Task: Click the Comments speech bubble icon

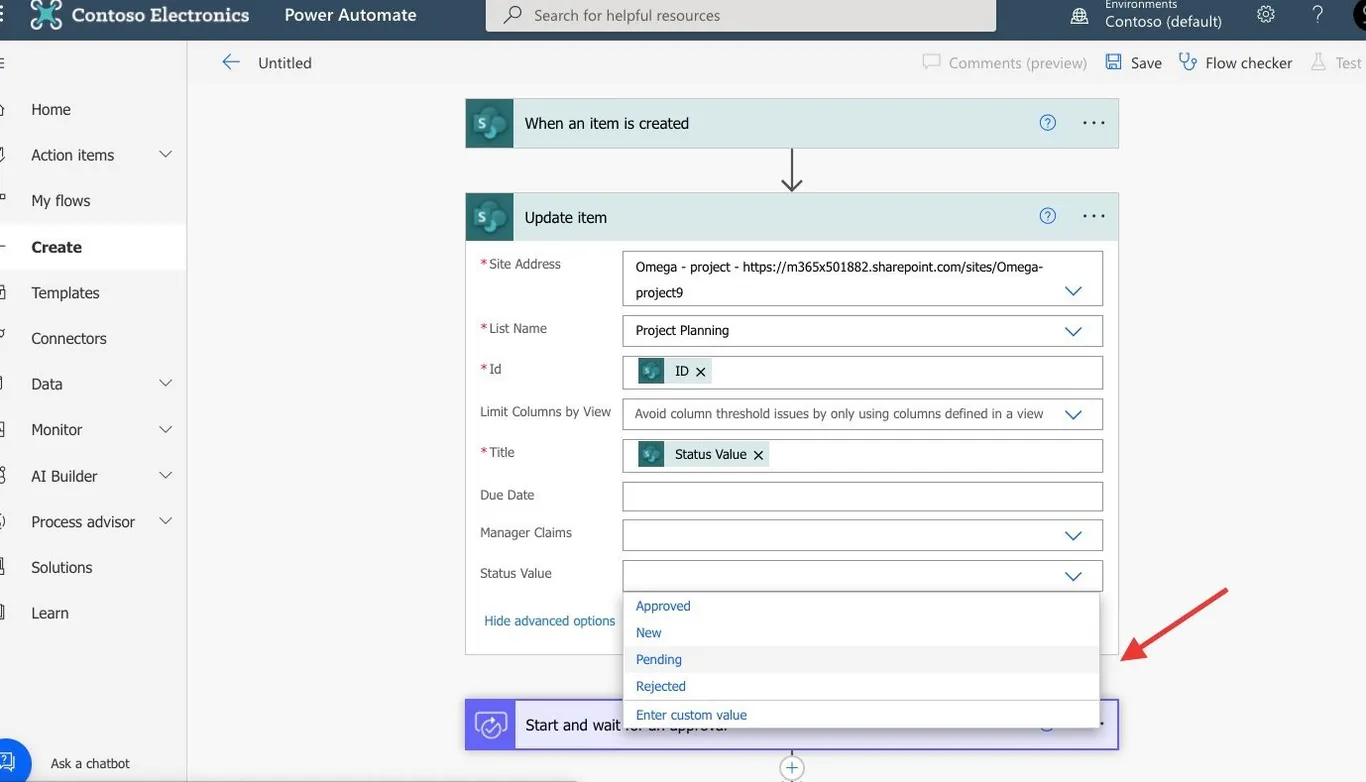Action: (x=931, y=62)
